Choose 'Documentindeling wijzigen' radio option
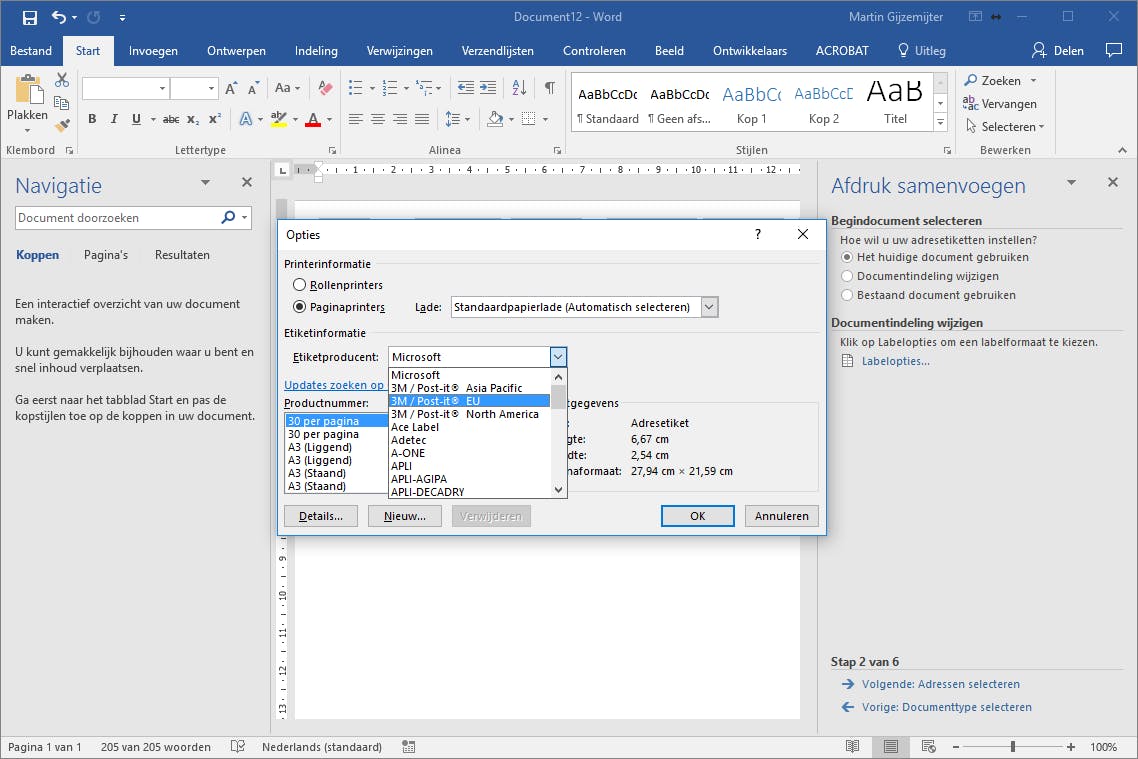Screen dimensions: 1138x759 point(847,276)
